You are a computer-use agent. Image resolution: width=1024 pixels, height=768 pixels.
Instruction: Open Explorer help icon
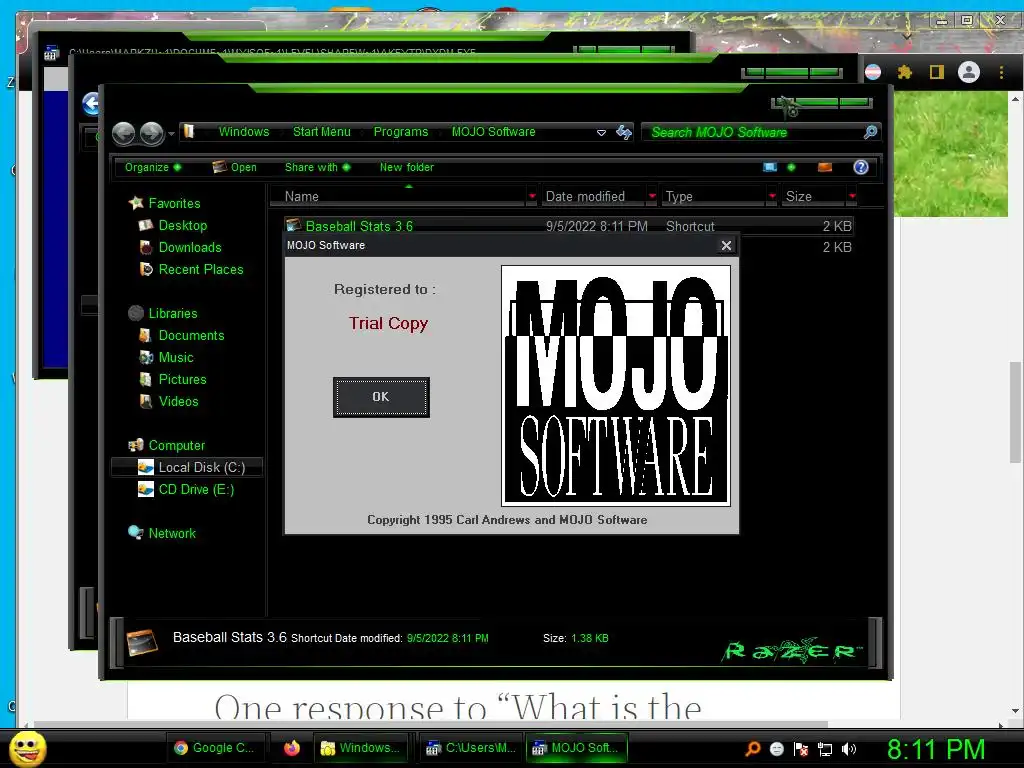(861, 167)
